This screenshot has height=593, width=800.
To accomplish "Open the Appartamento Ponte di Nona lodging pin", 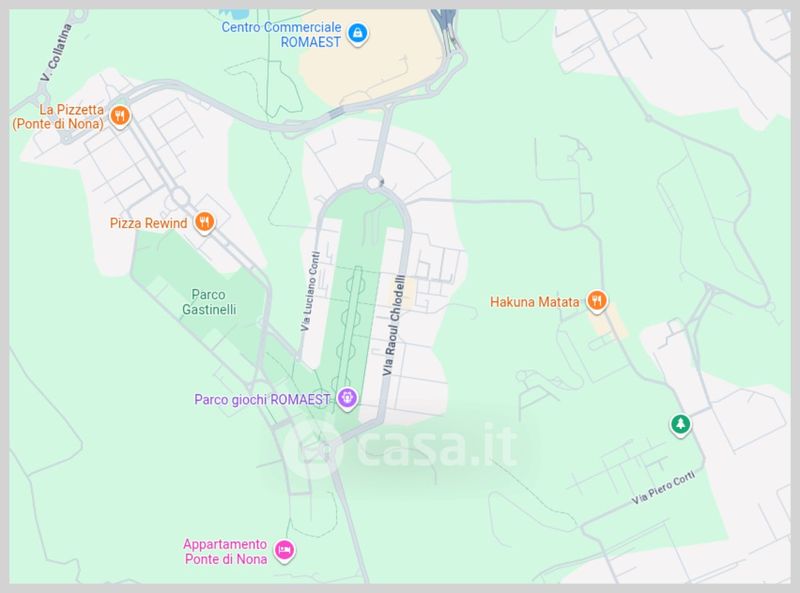I will point(284,551).
